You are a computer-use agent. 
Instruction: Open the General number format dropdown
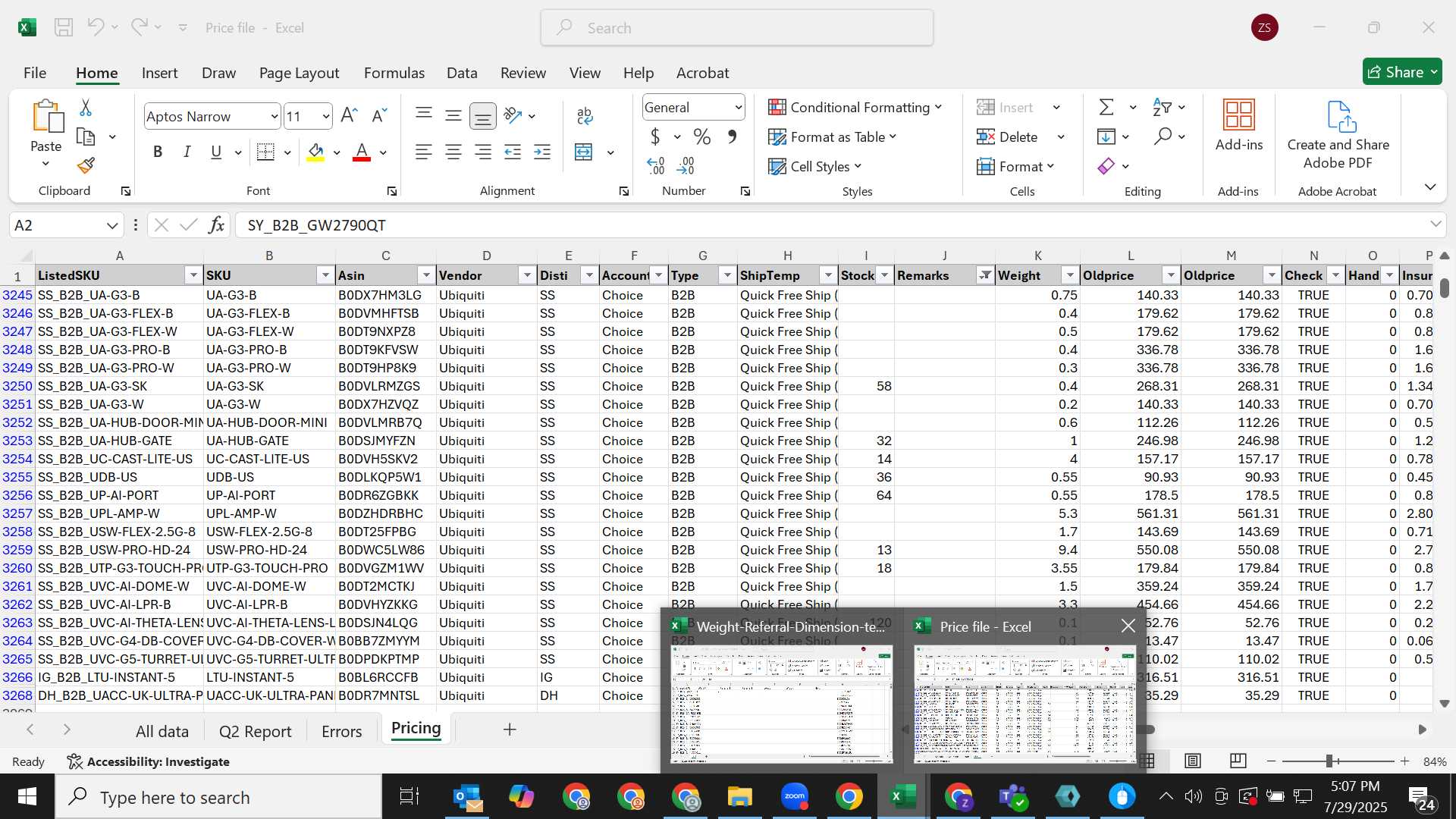coord(738,108)
